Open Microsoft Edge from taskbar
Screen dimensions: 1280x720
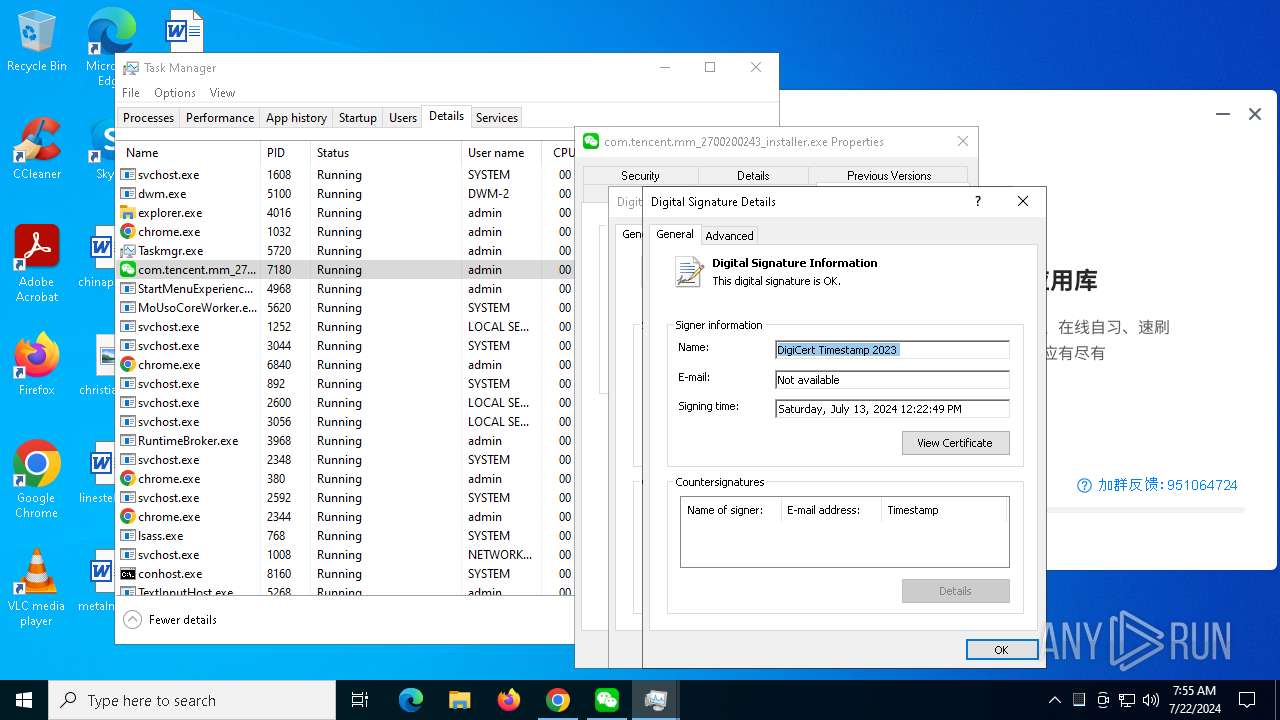pyautogui.click(x=411, y=700)
